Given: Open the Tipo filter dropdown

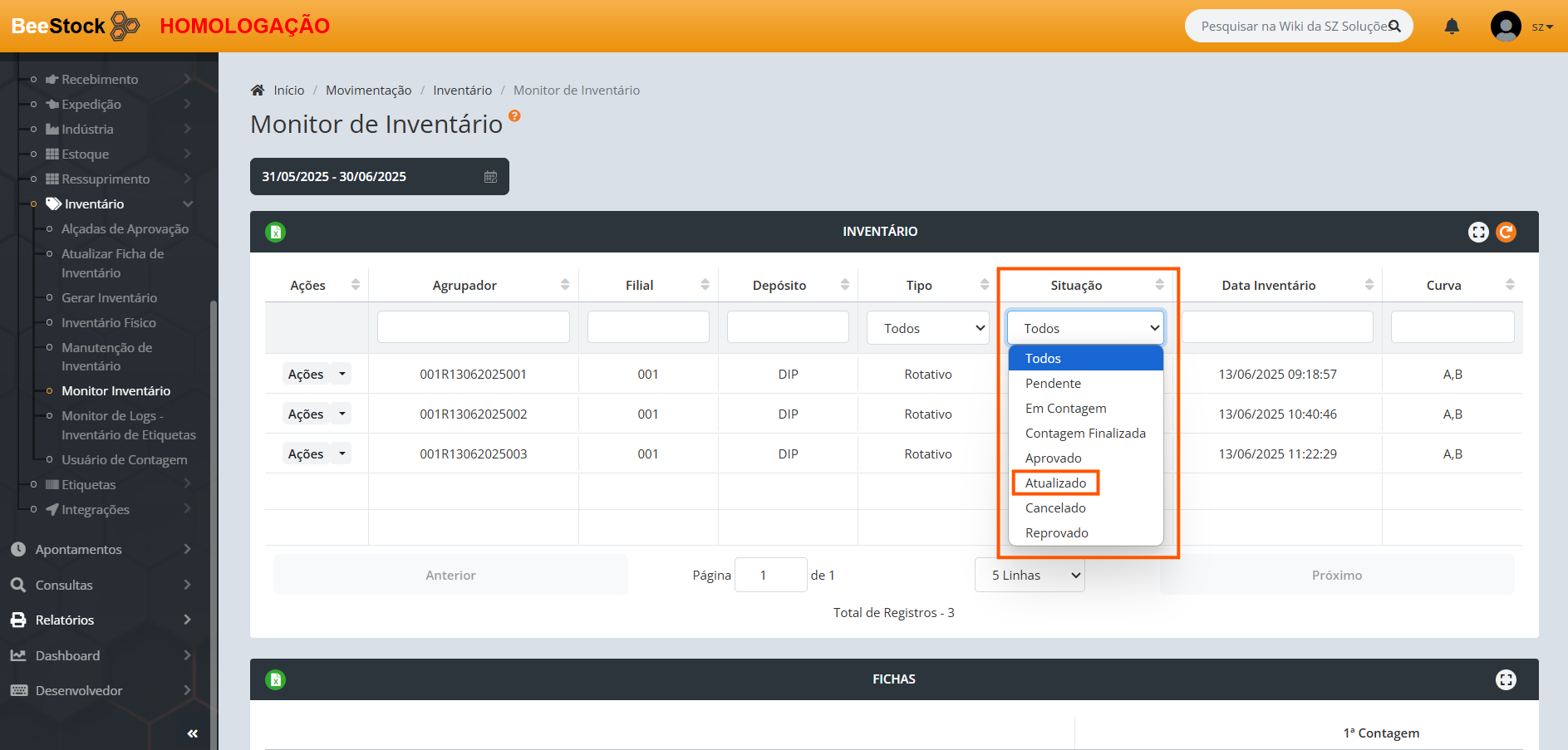Looking at the screenshot, I should (x=927, y=329).
